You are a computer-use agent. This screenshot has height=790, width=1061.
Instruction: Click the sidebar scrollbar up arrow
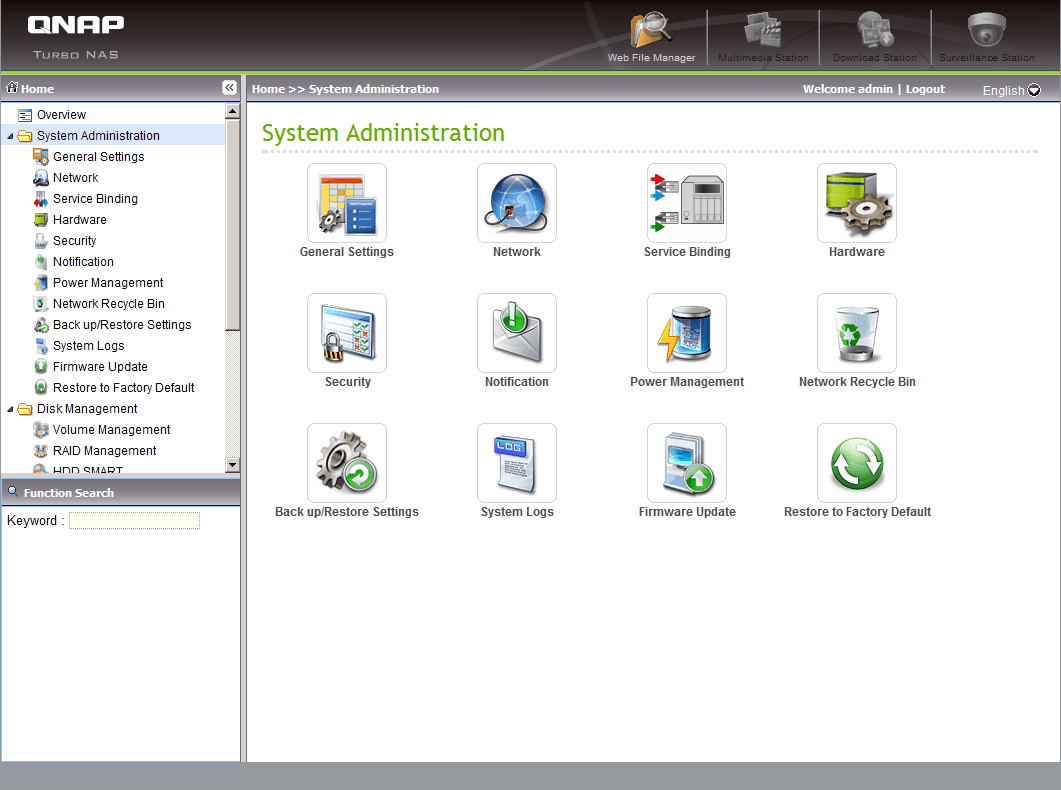(232, 111)
